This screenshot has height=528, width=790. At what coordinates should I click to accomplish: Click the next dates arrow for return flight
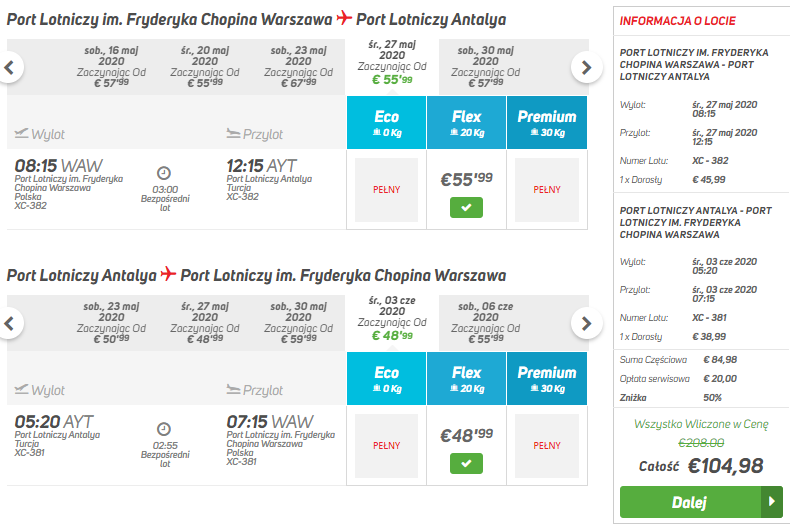586,323
